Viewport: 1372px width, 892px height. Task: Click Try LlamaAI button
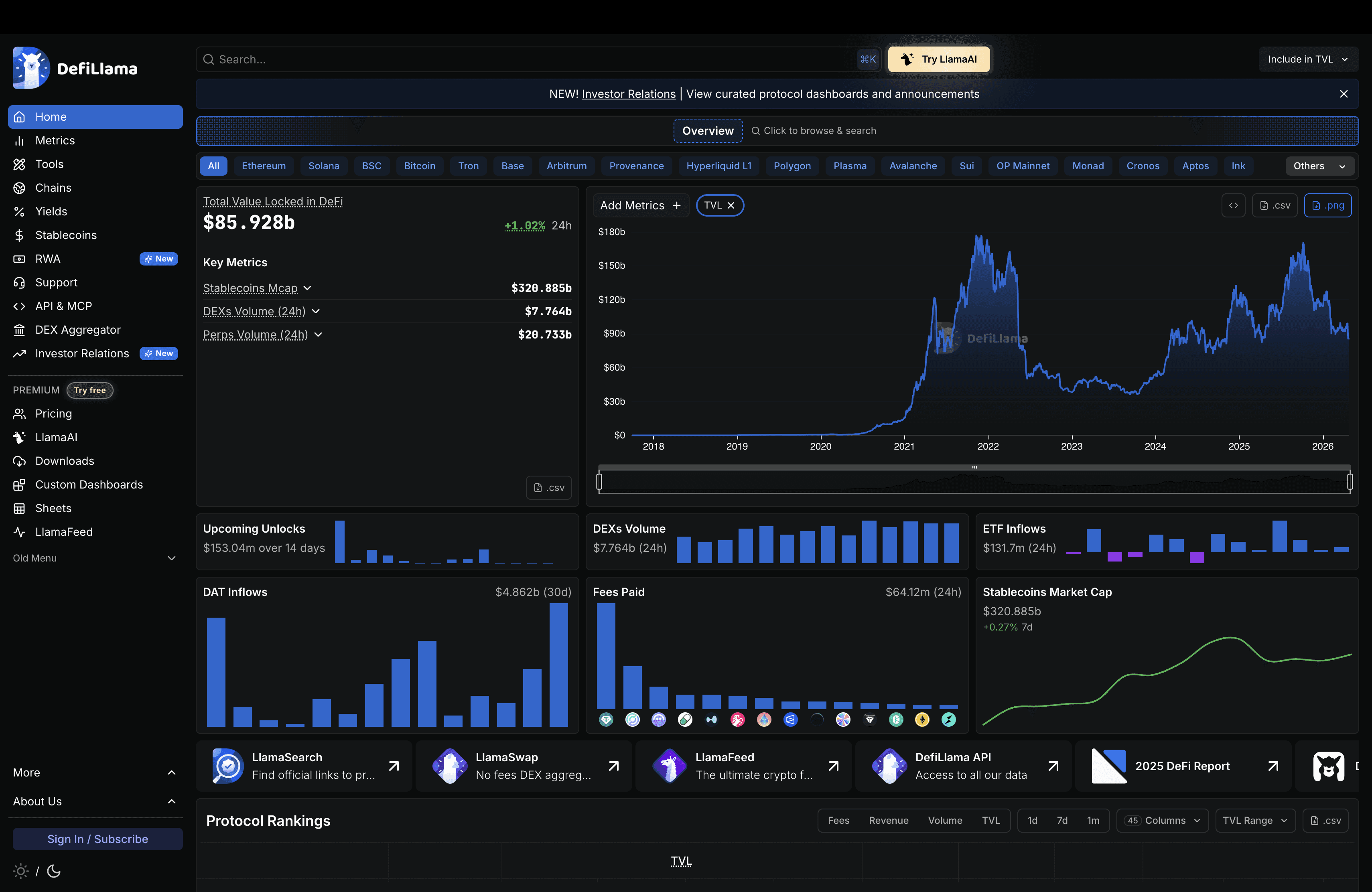coord(938,59)
